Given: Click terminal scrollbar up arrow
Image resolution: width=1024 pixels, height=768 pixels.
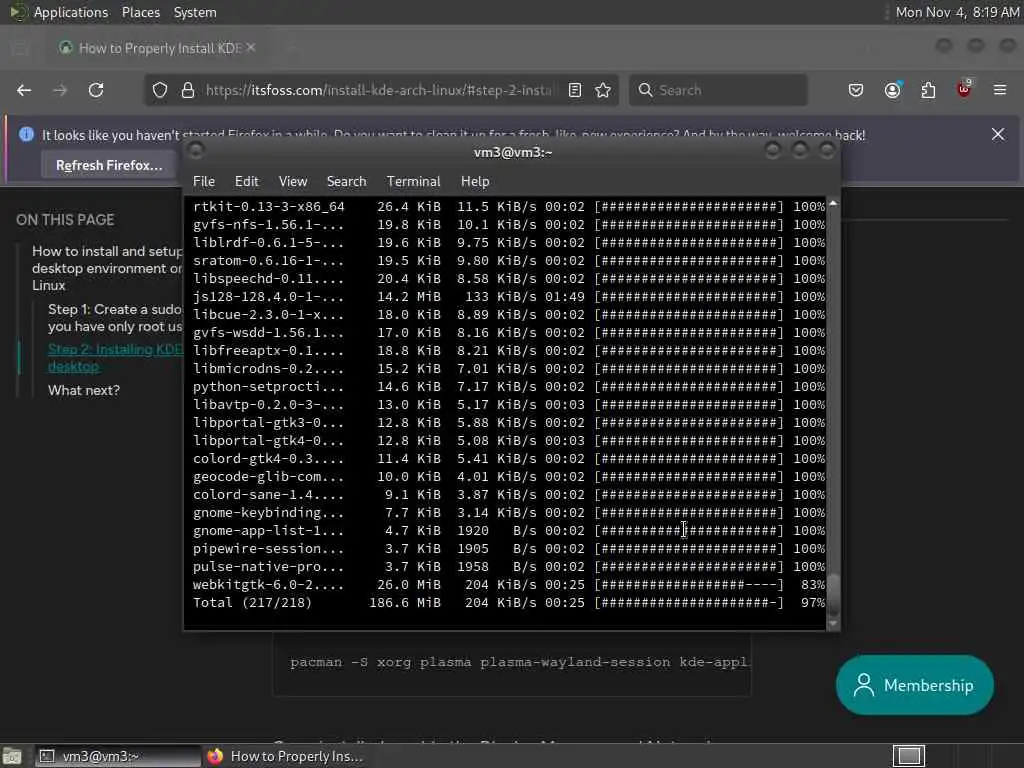Looking at the screenshot, I should tap(833, 204).
